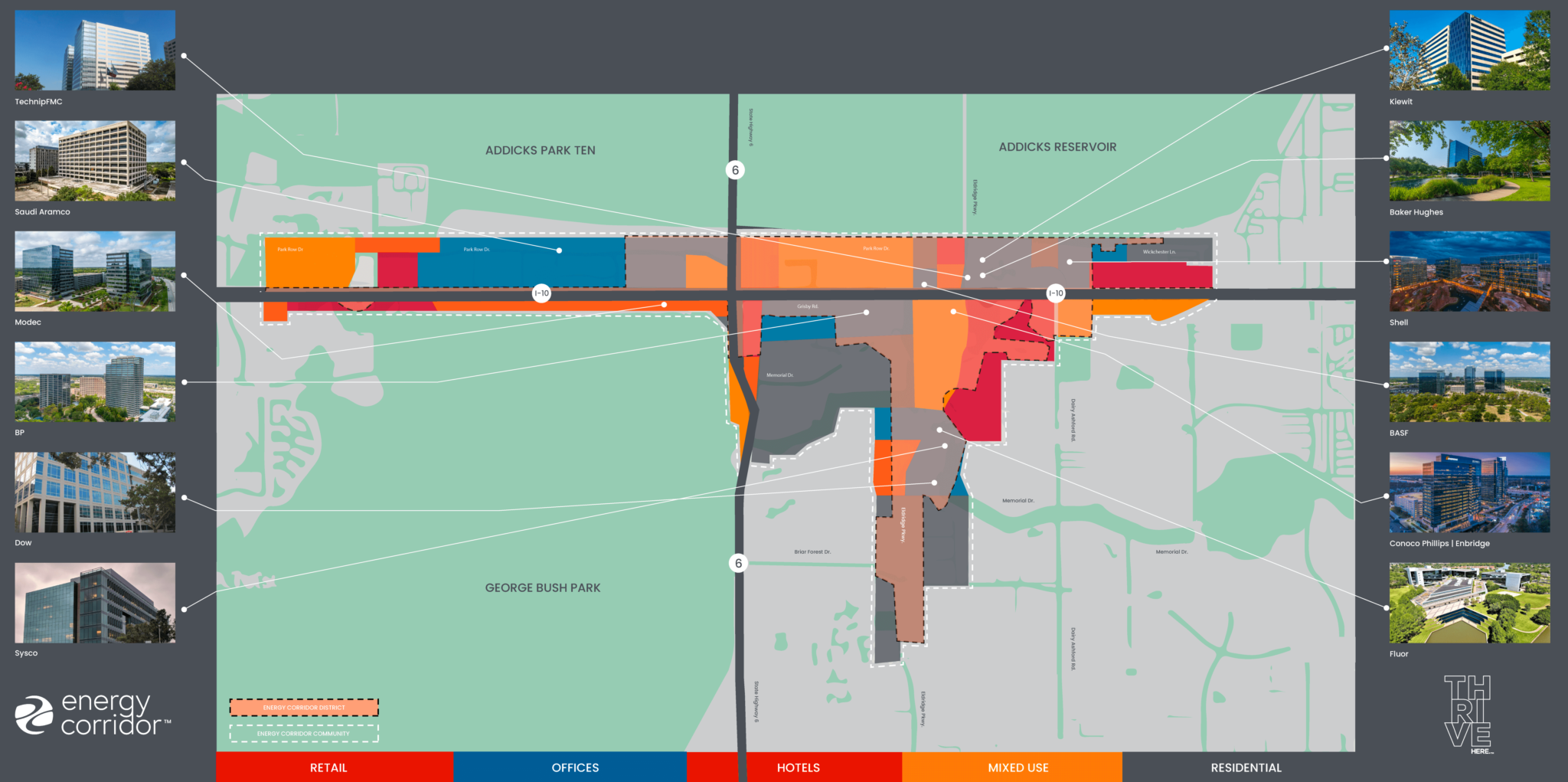Image resolution: width=1568 pixels, height=782 pixels.
Task: Click the northern Highway 6 shield marker
Action: (735, 170)
